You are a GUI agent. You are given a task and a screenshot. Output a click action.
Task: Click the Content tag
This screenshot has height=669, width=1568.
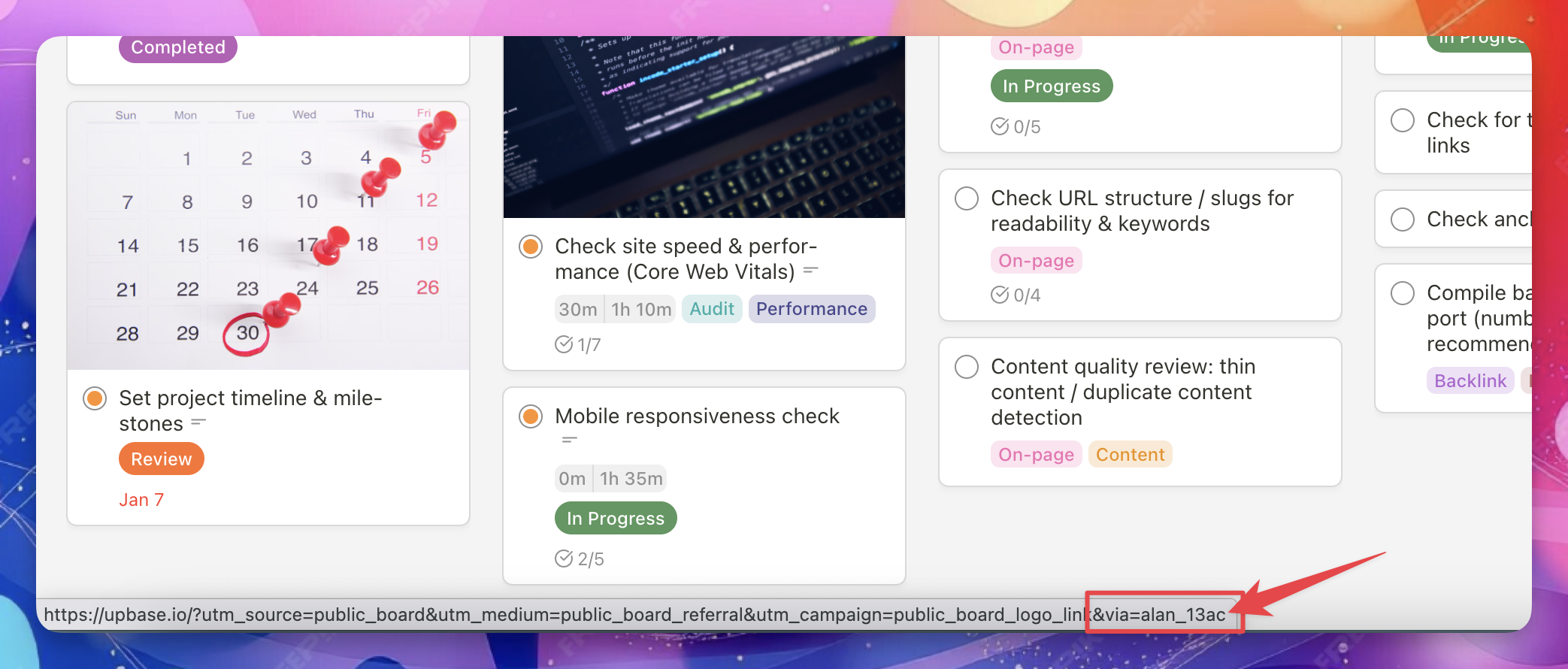(x=1131, y=455)
